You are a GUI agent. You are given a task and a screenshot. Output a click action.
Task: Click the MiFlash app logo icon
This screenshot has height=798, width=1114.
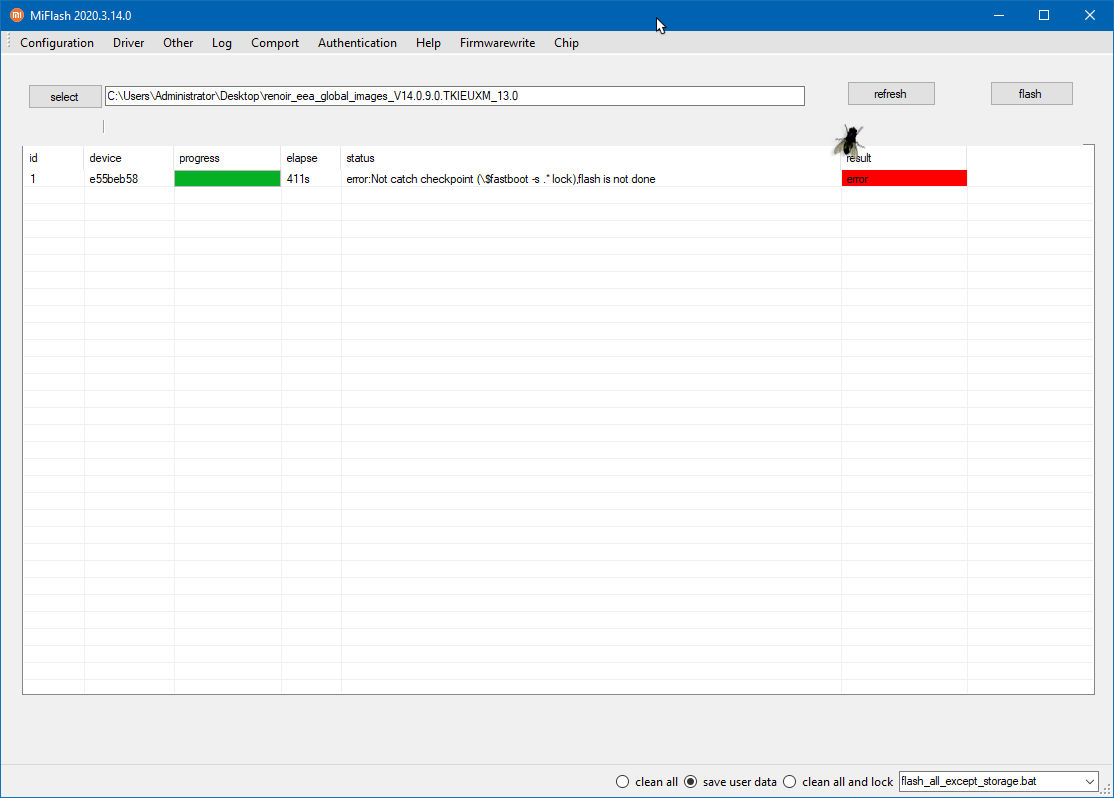coord(16,15)
